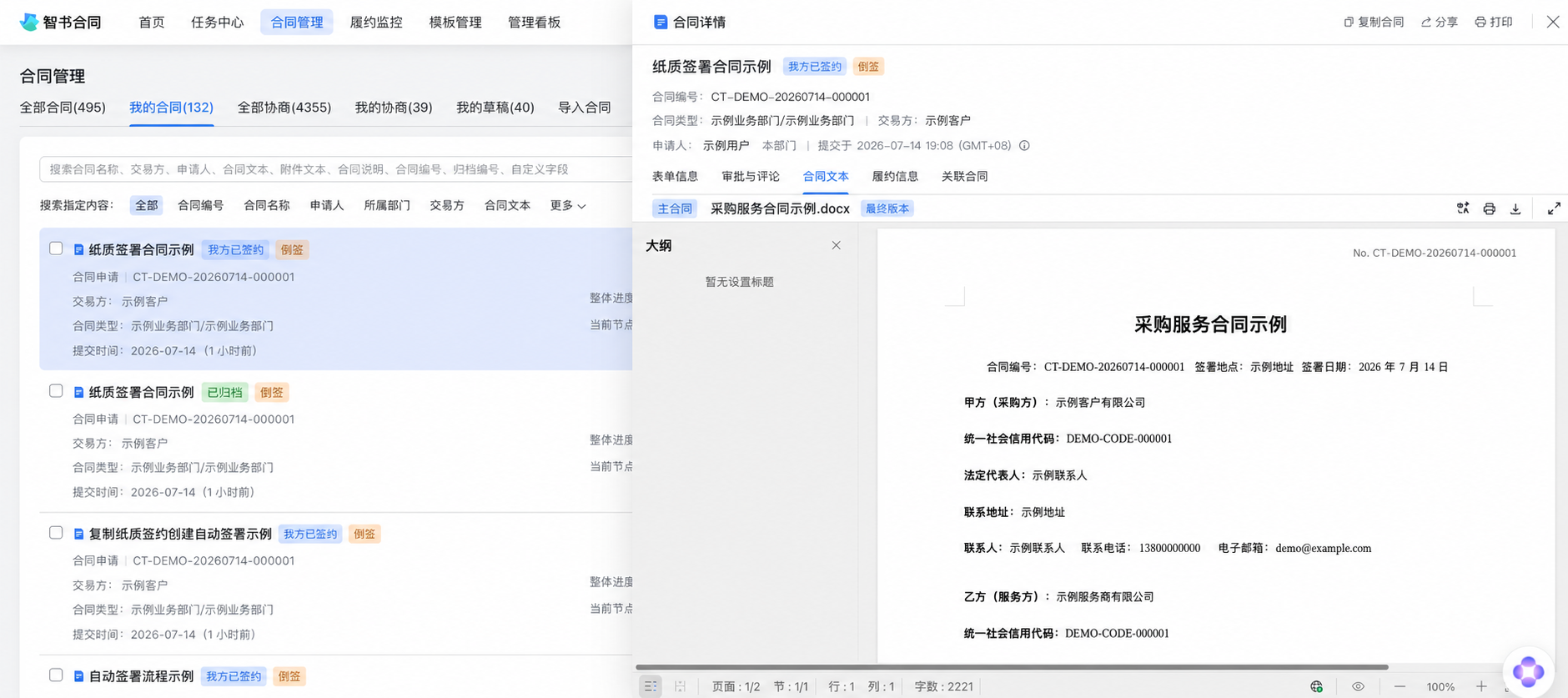Screen dimensions: 1568x698
Task: Open 审批与评论 tab in contract details
Action: coord(751,177)
